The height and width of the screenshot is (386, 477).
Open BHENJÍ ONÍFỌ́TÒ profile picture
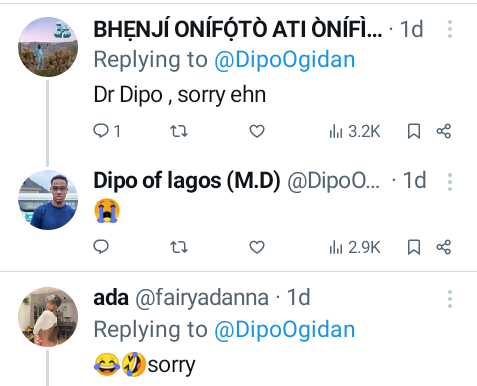(48, 47)
